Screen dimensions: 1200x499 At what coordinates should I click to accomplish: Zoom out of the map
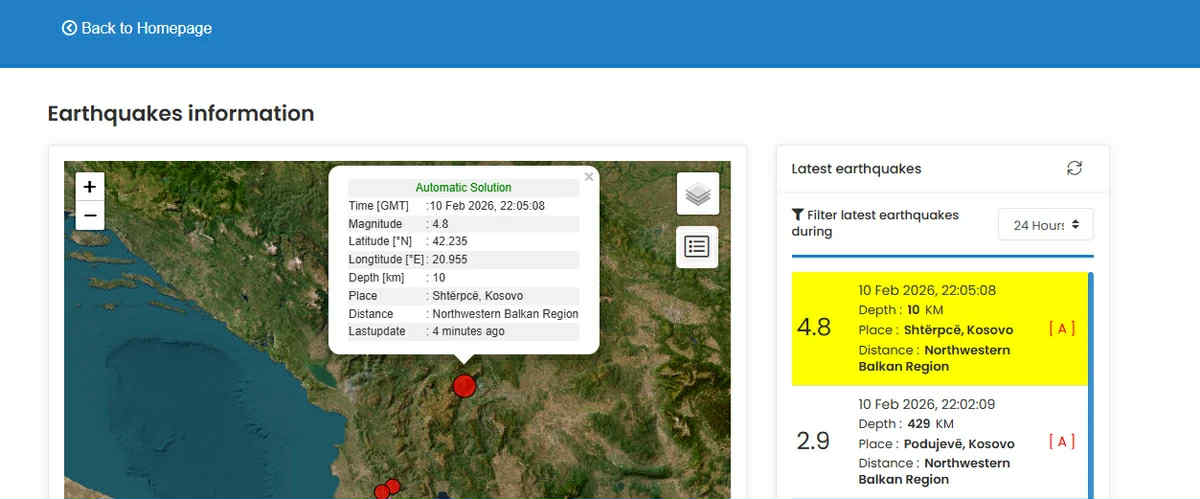[x=90, y=215]
